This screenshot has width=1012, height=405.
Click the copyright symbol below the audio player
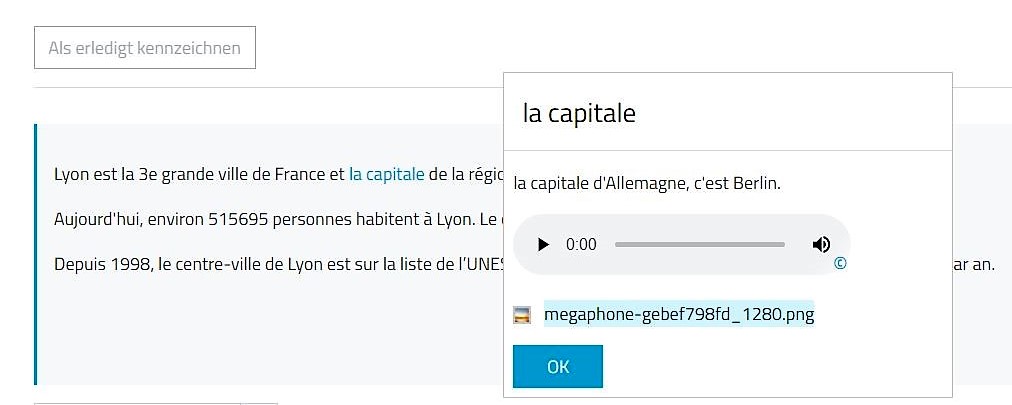[840, 264]
